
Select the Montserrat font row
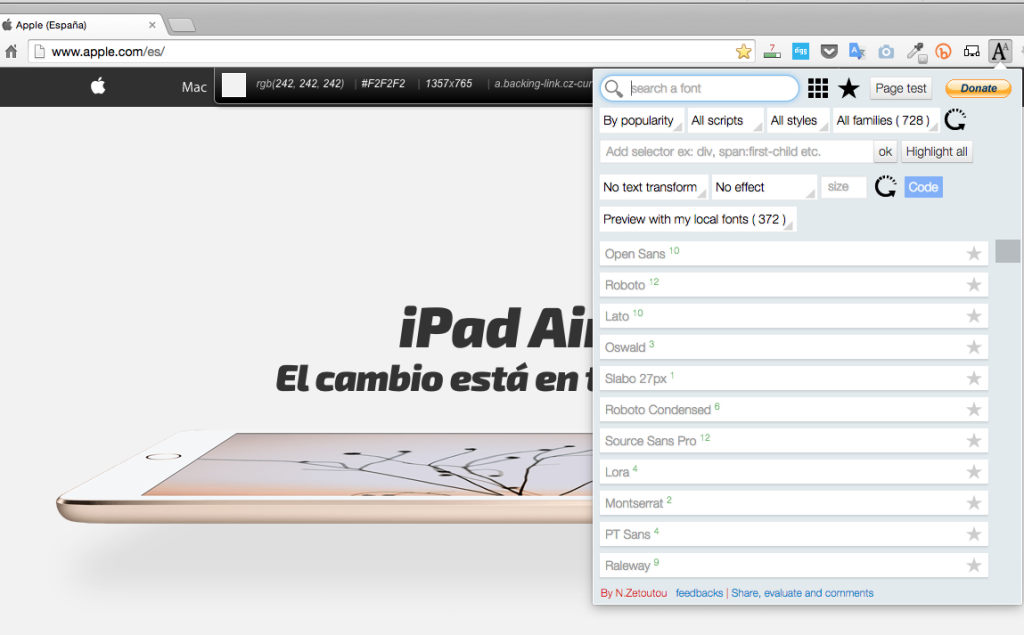click(x=793, y=503)
